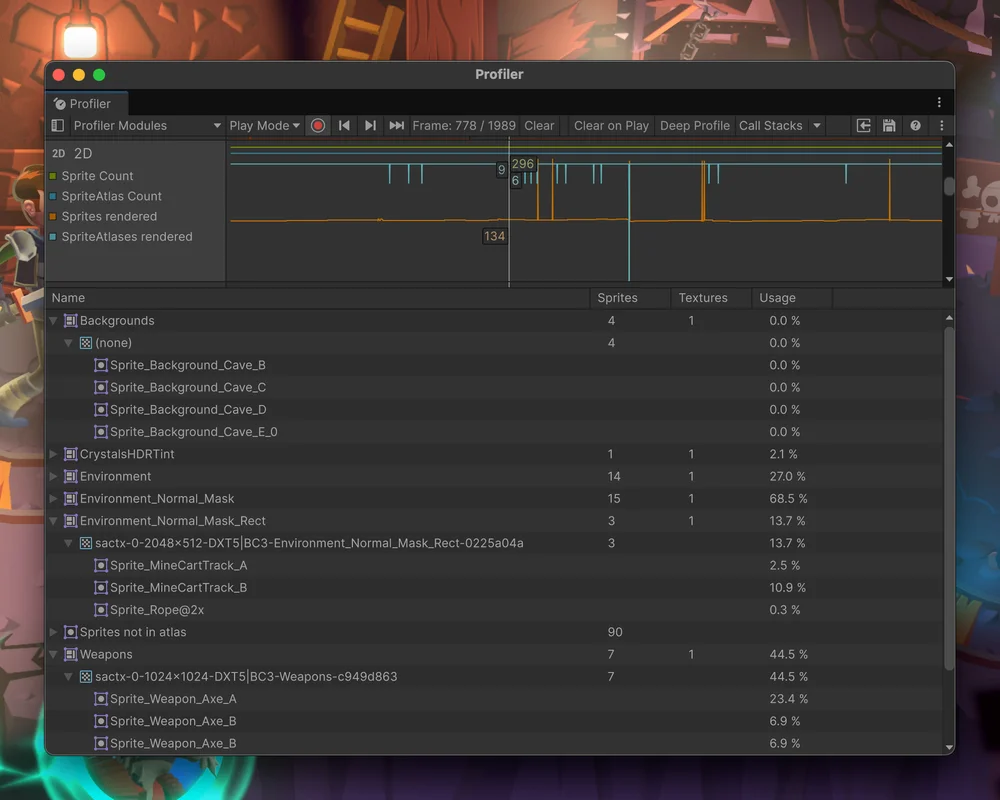Click the tall teal spike in chart
This screenshot has height=800, width=1000.
(x=629, y=221)
